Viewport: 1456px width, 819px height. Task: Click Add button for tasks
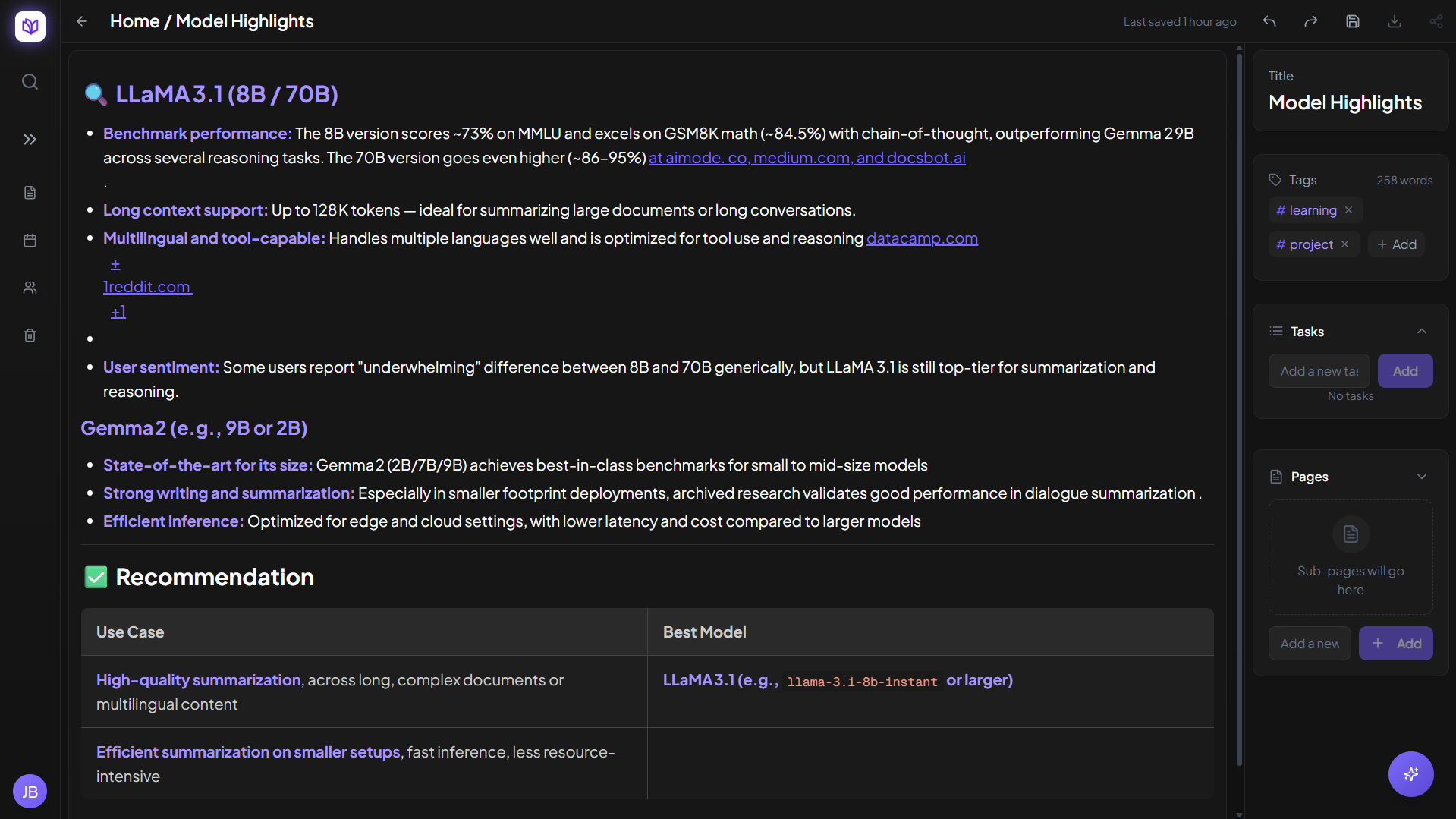tap(1405, 371)
